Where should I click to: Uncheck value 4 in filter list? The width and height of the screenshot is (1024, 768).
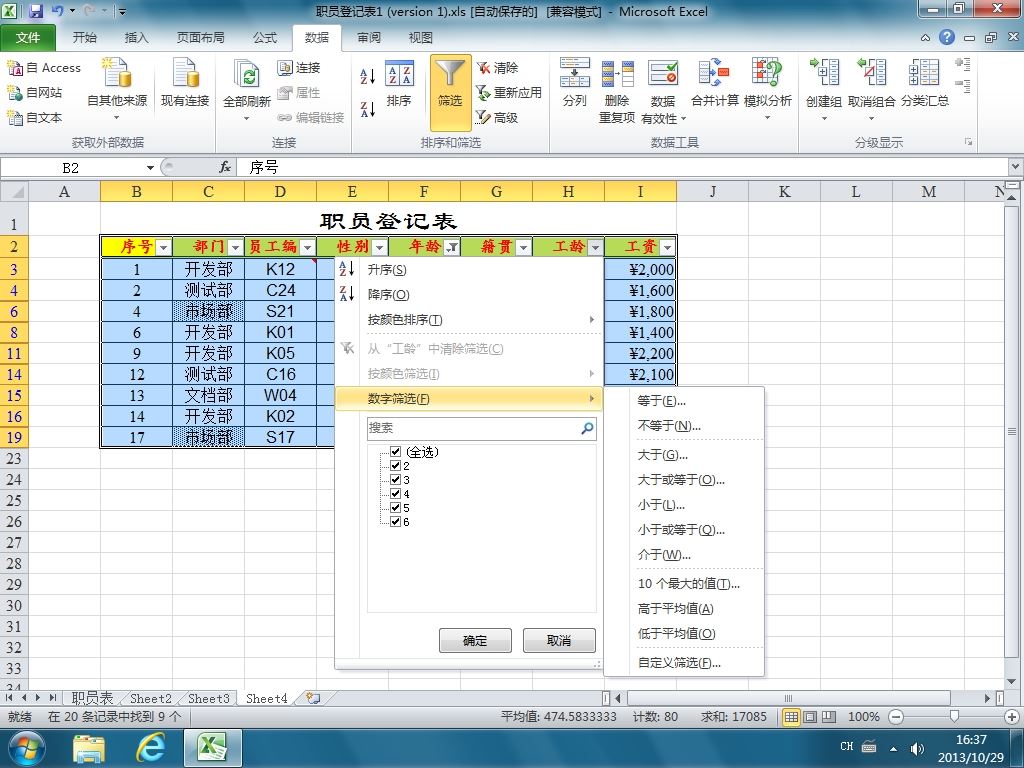(x=395, y=494)
